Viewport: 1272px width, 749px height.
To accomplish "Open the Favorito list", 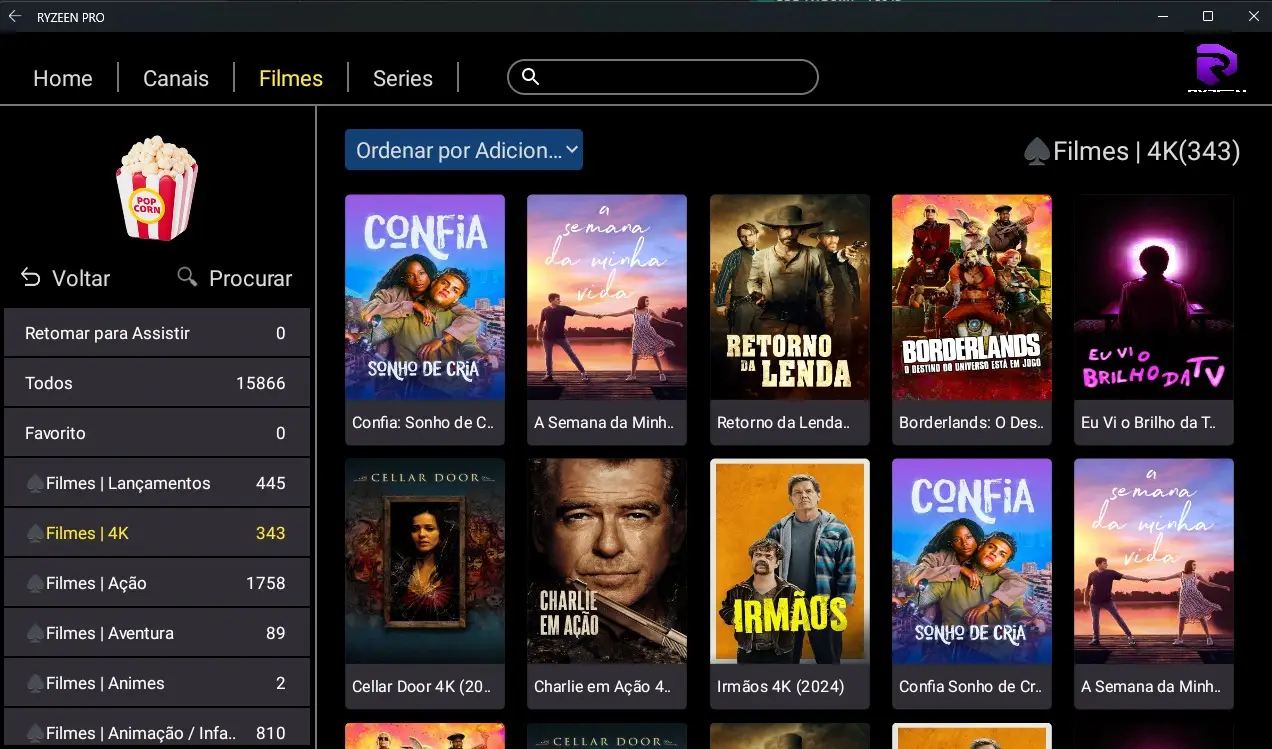I will click(157, 433).
